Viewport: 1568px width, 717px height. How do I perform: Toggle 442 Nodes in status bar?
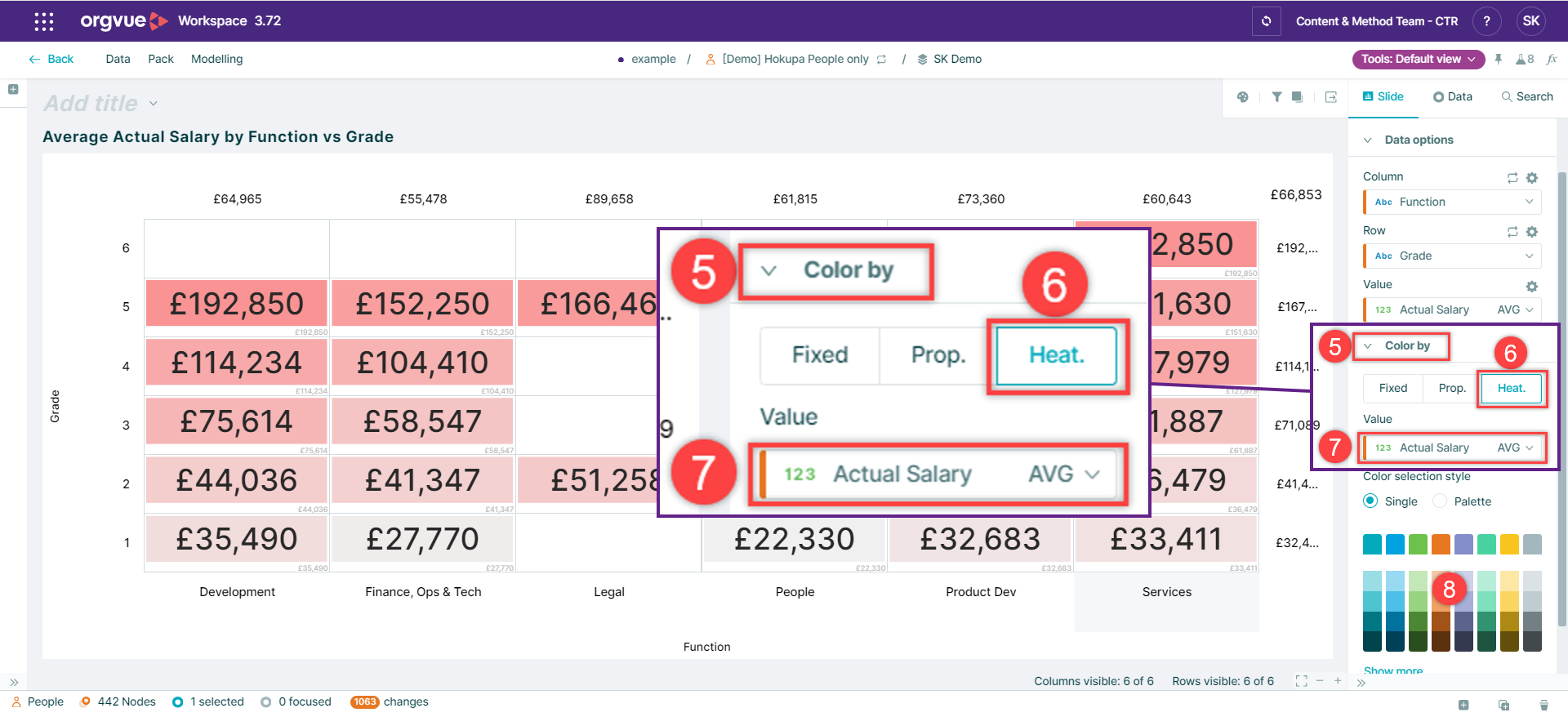tap(118, 701)
